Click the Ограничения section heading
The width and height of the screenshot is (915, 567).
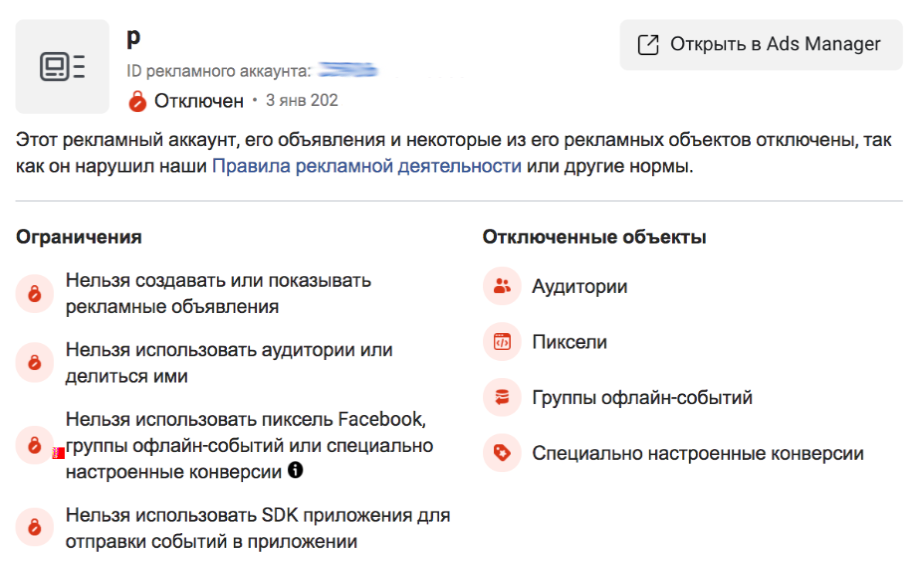coord(79,237)
